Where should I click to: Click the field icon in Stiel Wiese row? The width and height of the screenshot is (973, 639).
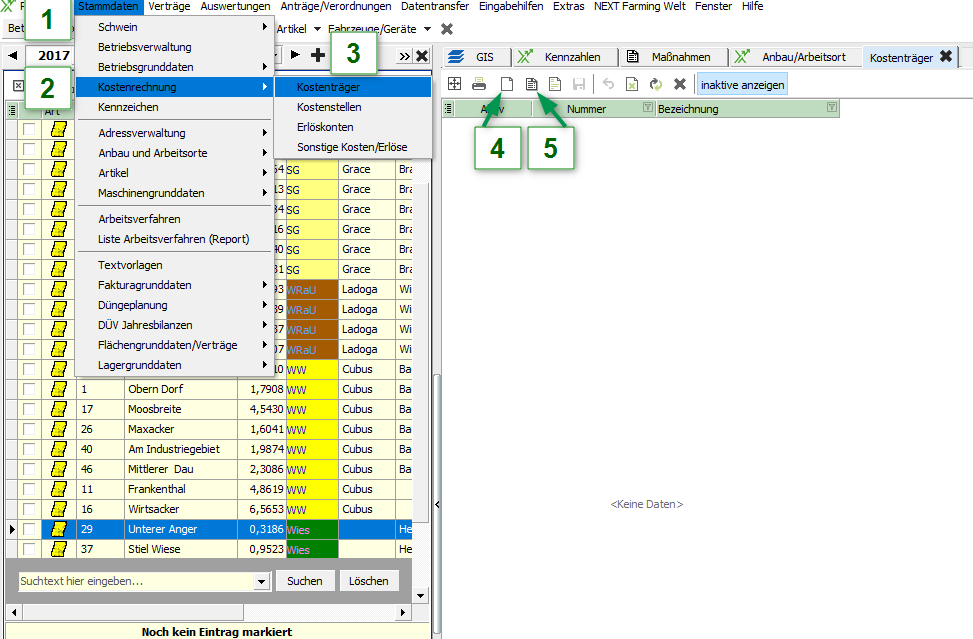click(59, 549)
